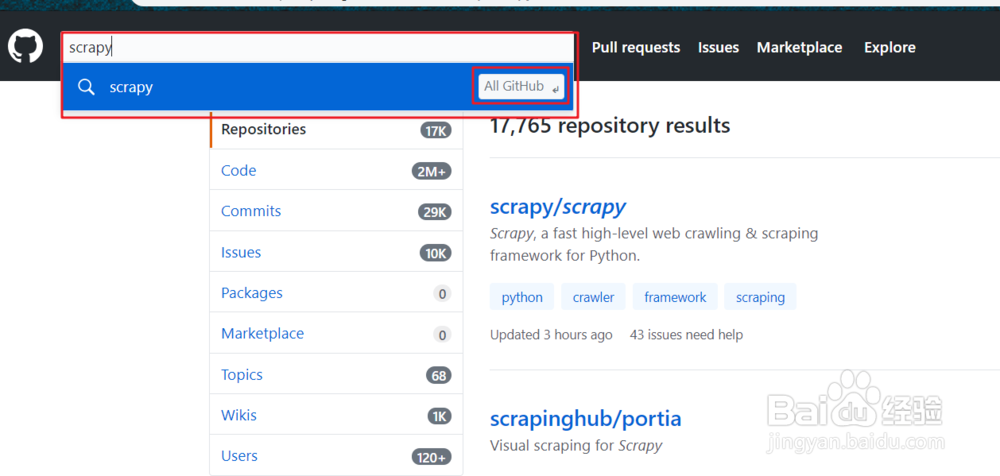Open Pull requests in the header
The width and height of the screenshot is (1000, 476).
coord(636,47)
